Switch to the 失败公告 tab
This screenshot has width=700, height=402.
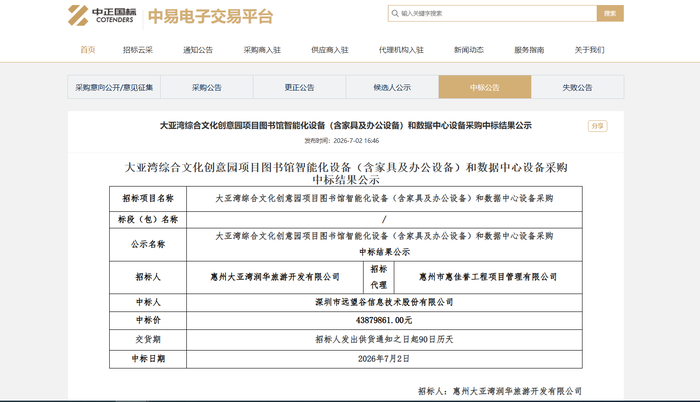click(x=578, y=87)
